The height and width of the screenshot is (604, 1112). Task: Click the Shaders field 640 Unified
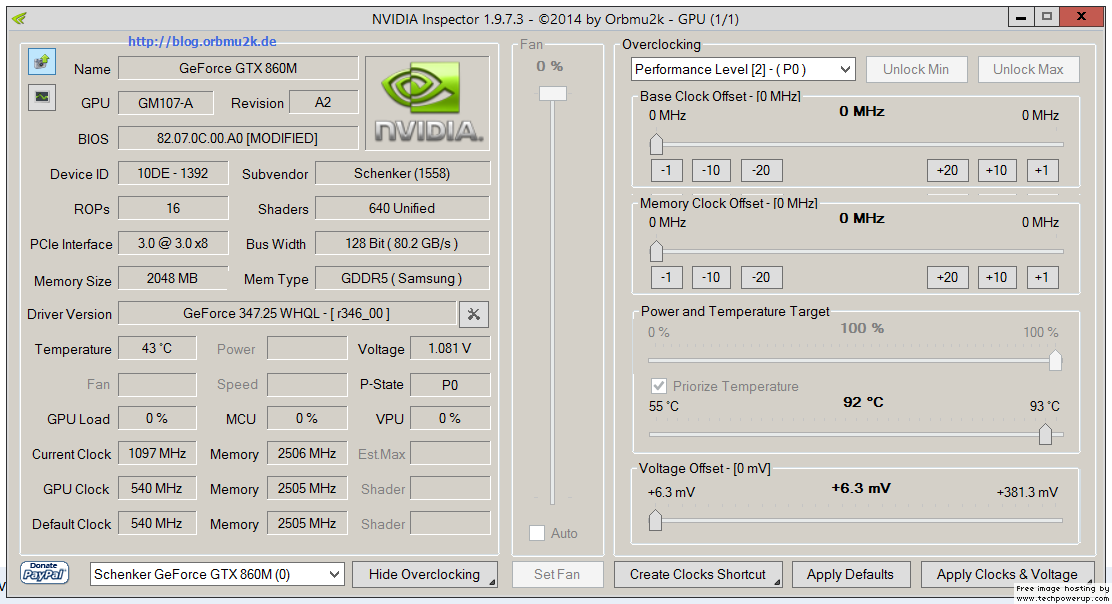pos(402,208)
